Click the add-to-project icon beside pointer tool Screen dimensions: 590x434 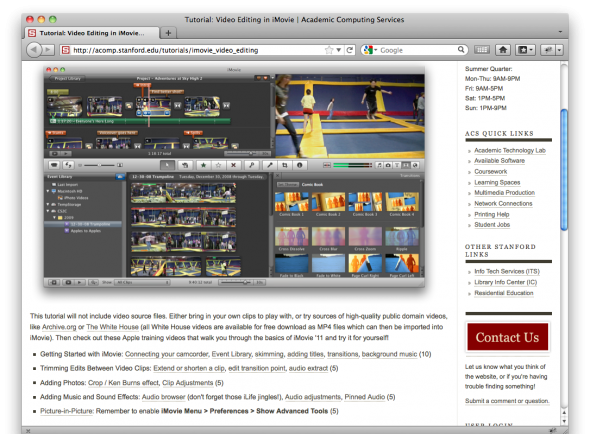pyautogui.click(x=185, y=165)
